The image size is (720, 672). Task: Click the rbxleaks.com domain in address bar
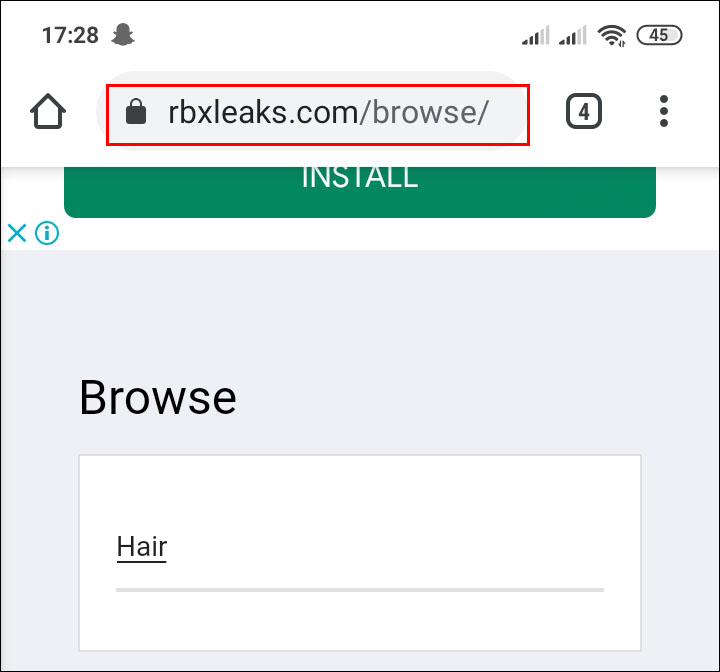tap(263, 112)
